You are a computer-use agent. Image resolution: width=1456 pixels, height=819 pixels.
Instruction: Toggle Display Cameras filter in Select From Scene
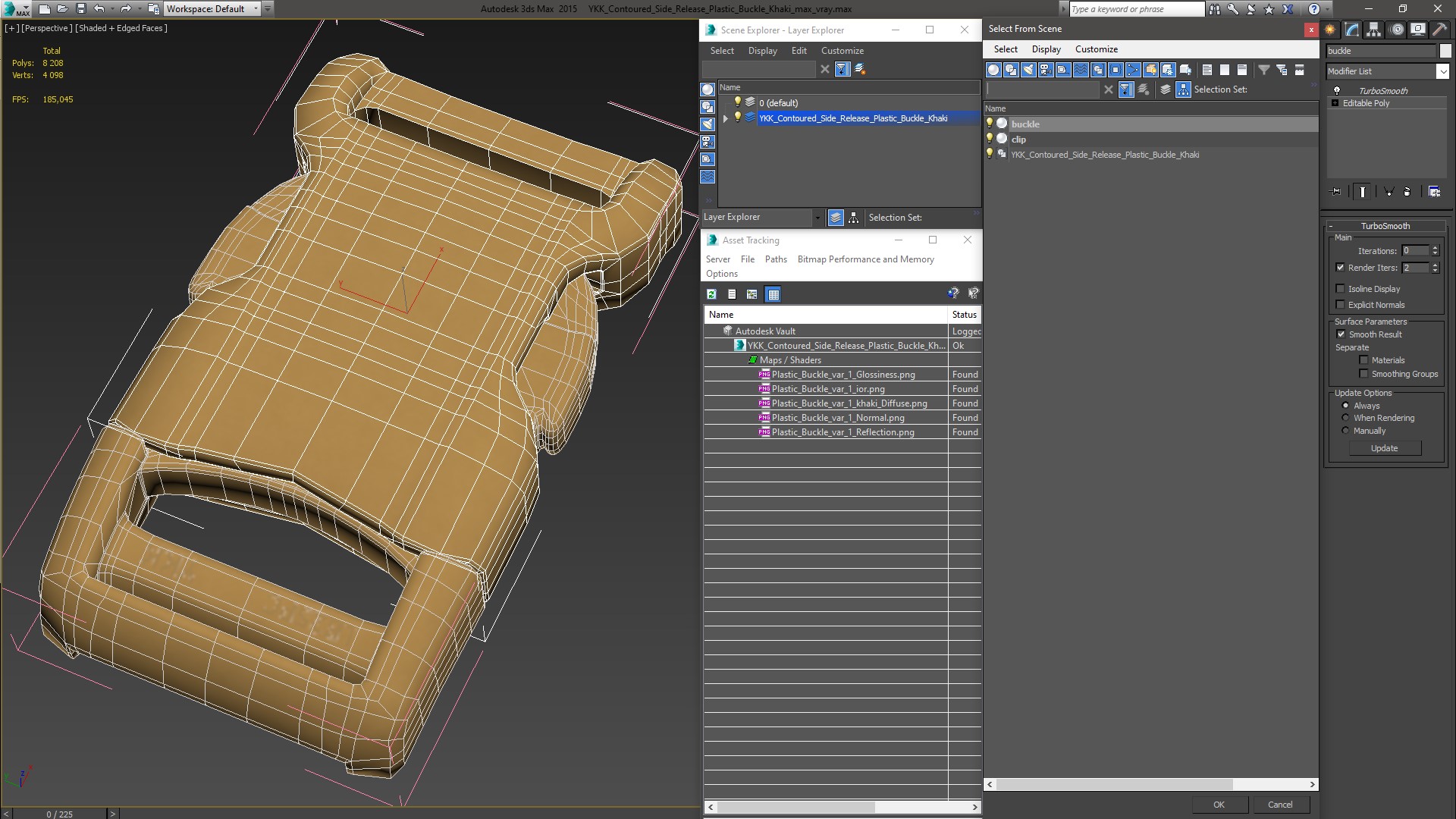[1046, 70]
